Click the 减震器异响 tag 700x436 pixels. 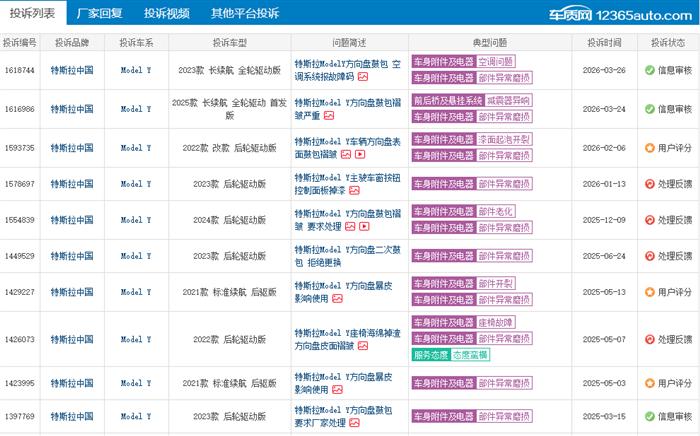click(x=508, y=101)
